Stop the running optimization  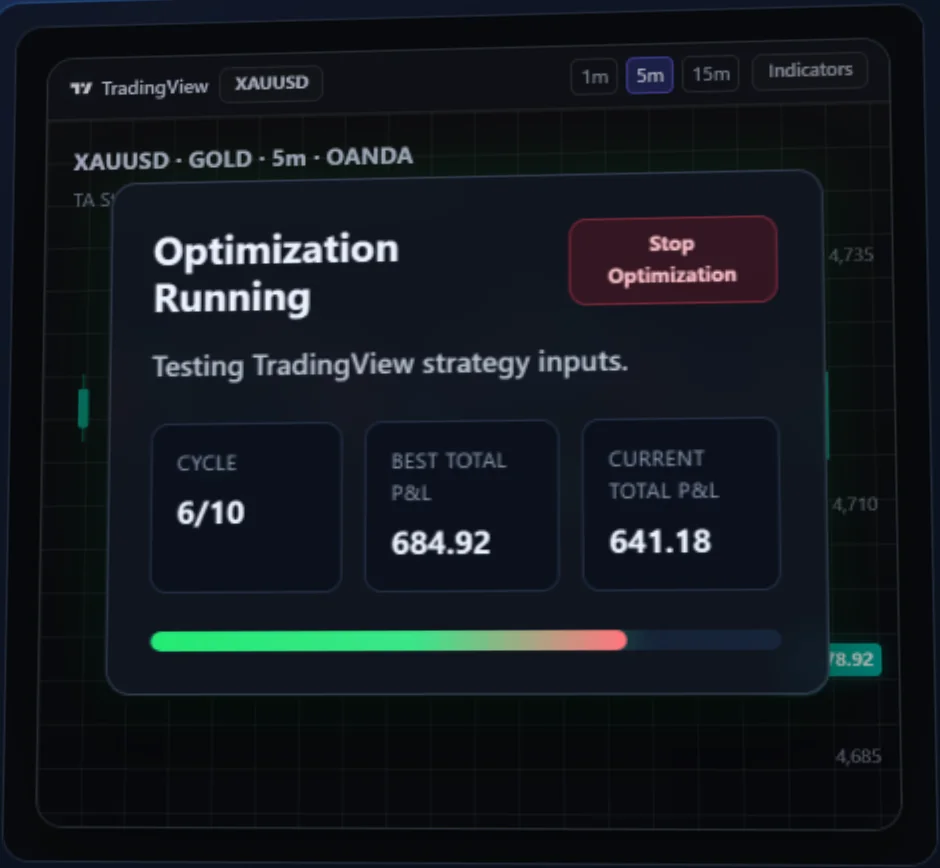pyautogui.click(x=673, y=260)
